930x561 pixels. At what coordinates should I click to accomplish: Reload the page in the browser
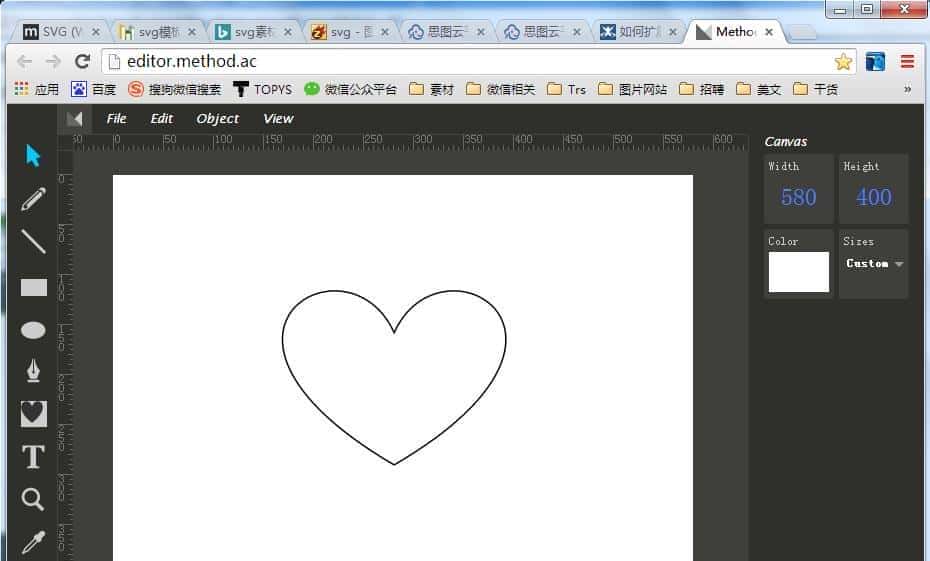point(83,62)
